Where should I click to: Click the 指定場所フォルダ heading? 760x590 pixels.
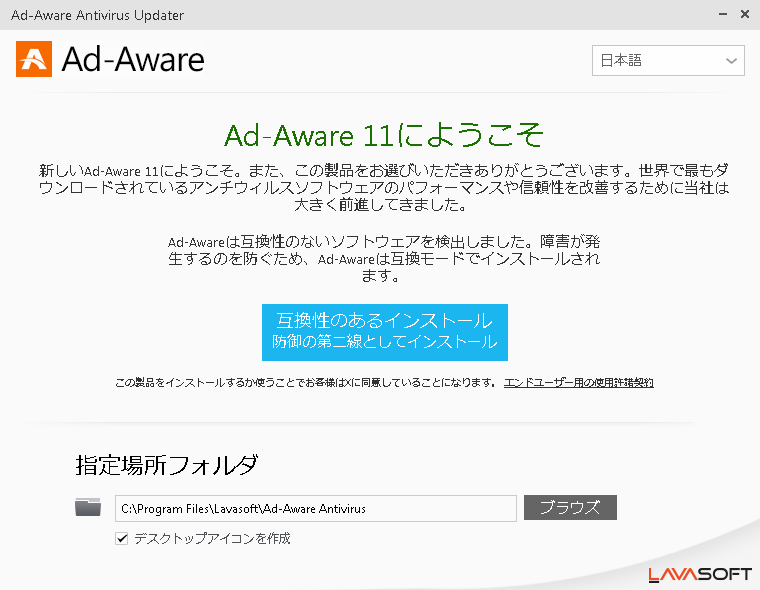(x=167, y=464)
